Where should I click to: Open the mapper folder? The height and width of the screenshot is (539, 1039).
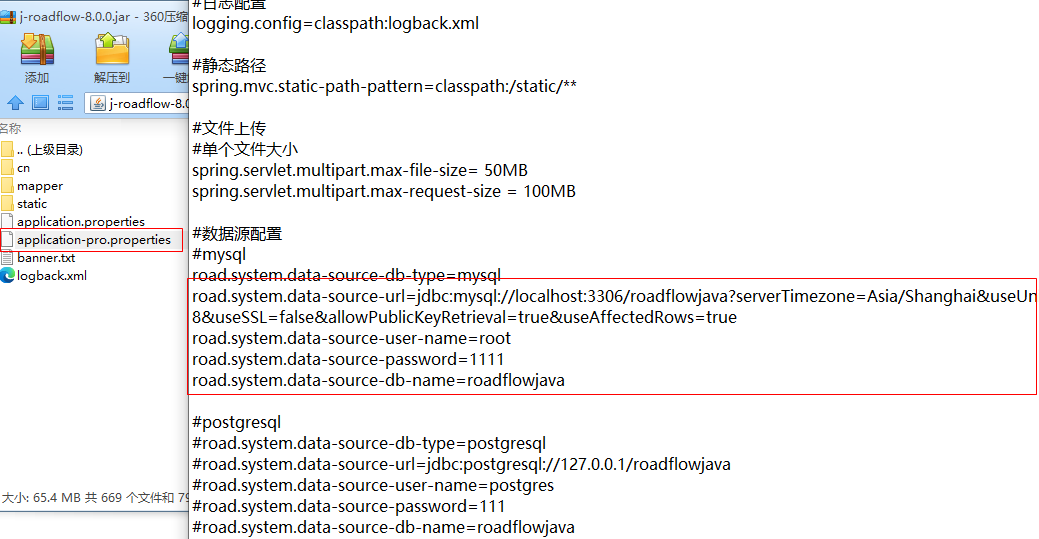(x=39, y=186)
